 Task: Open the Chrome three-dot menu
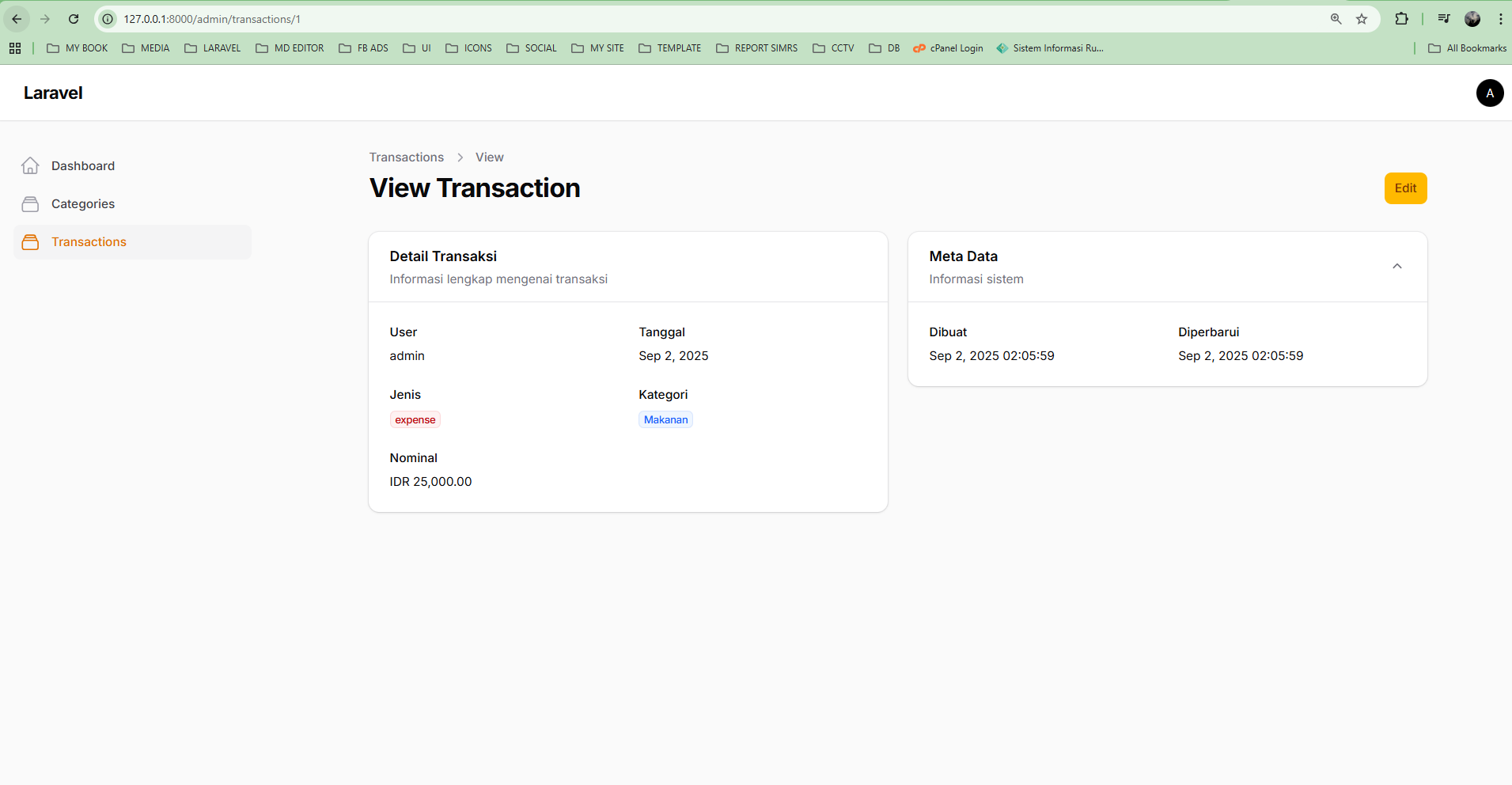(1500, 19)
